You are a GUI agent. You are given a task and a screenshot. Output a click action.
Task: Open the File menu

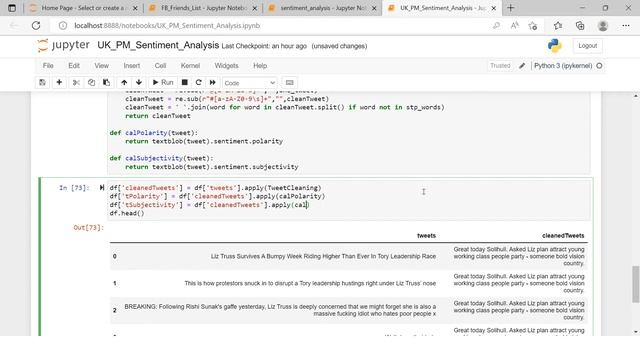(48, 66)
